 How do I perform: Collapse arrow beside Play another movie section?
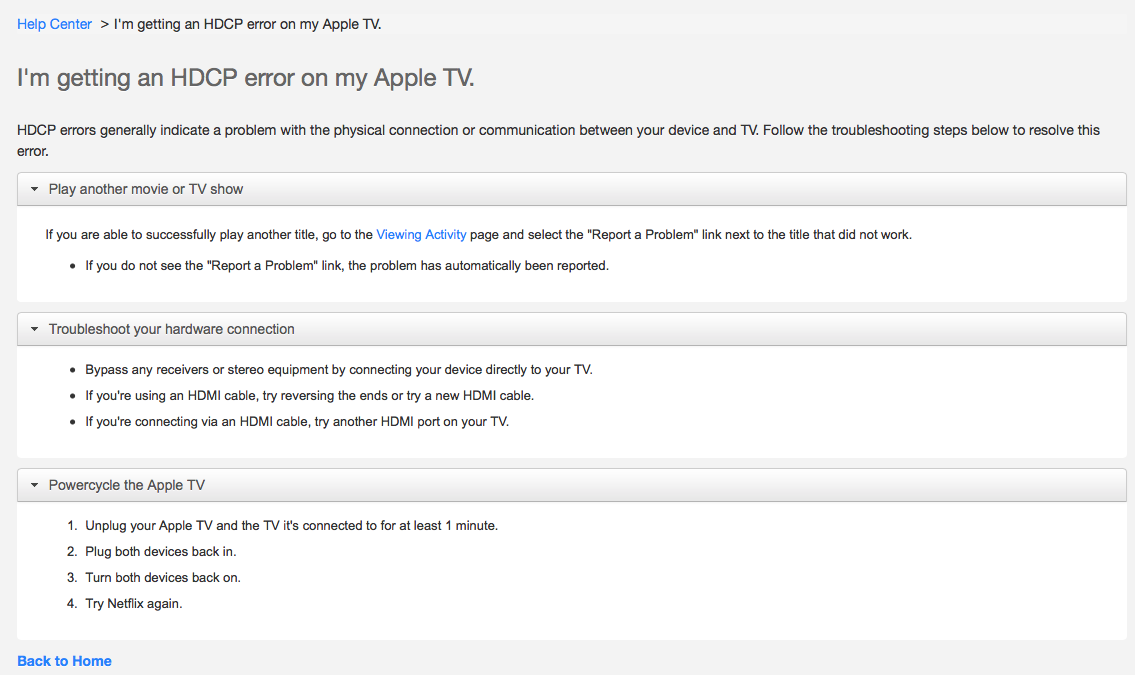coord(34,189)
